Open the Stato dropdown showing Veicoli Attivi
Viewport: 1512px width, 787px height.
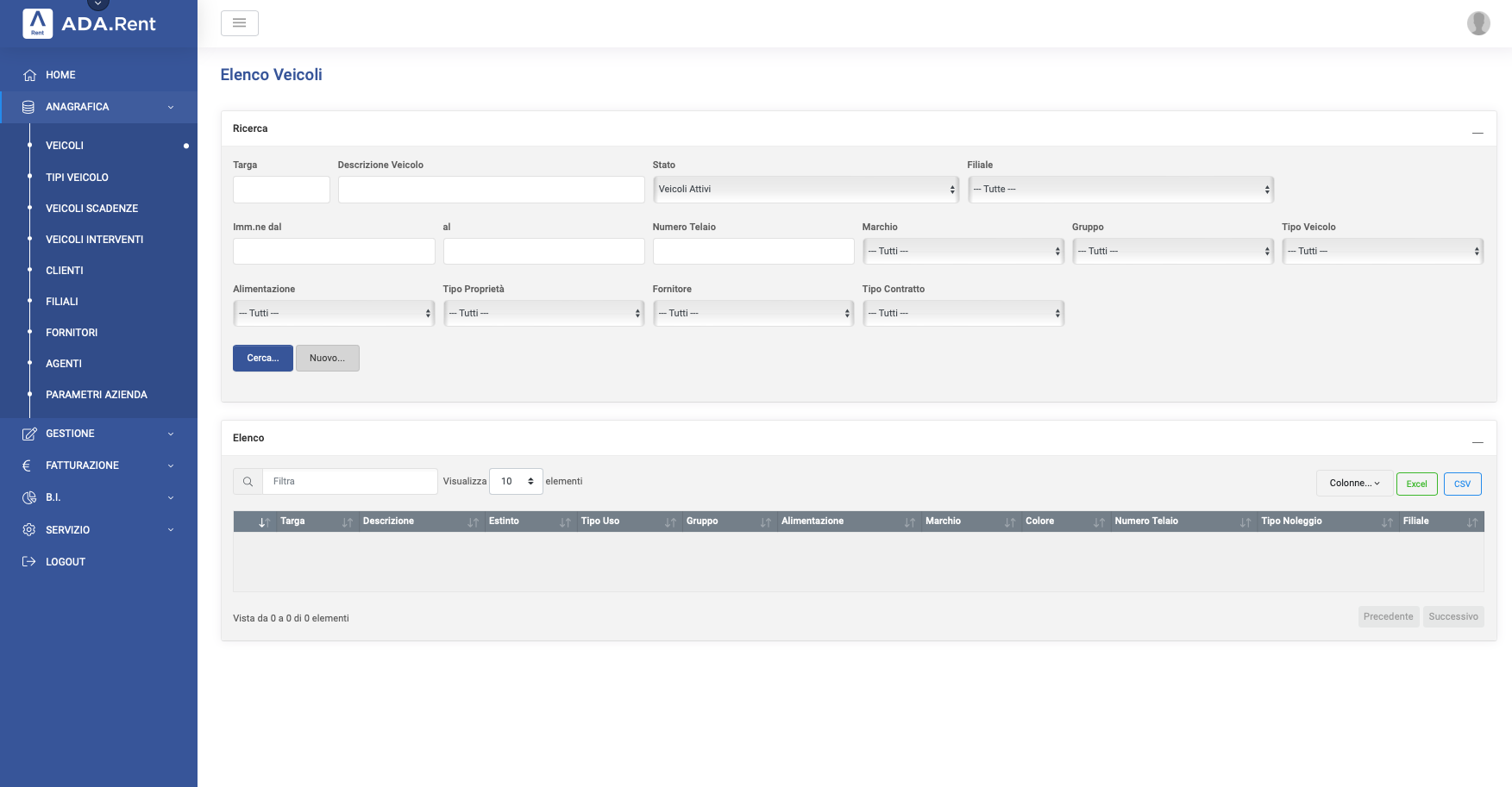(806, 190)
